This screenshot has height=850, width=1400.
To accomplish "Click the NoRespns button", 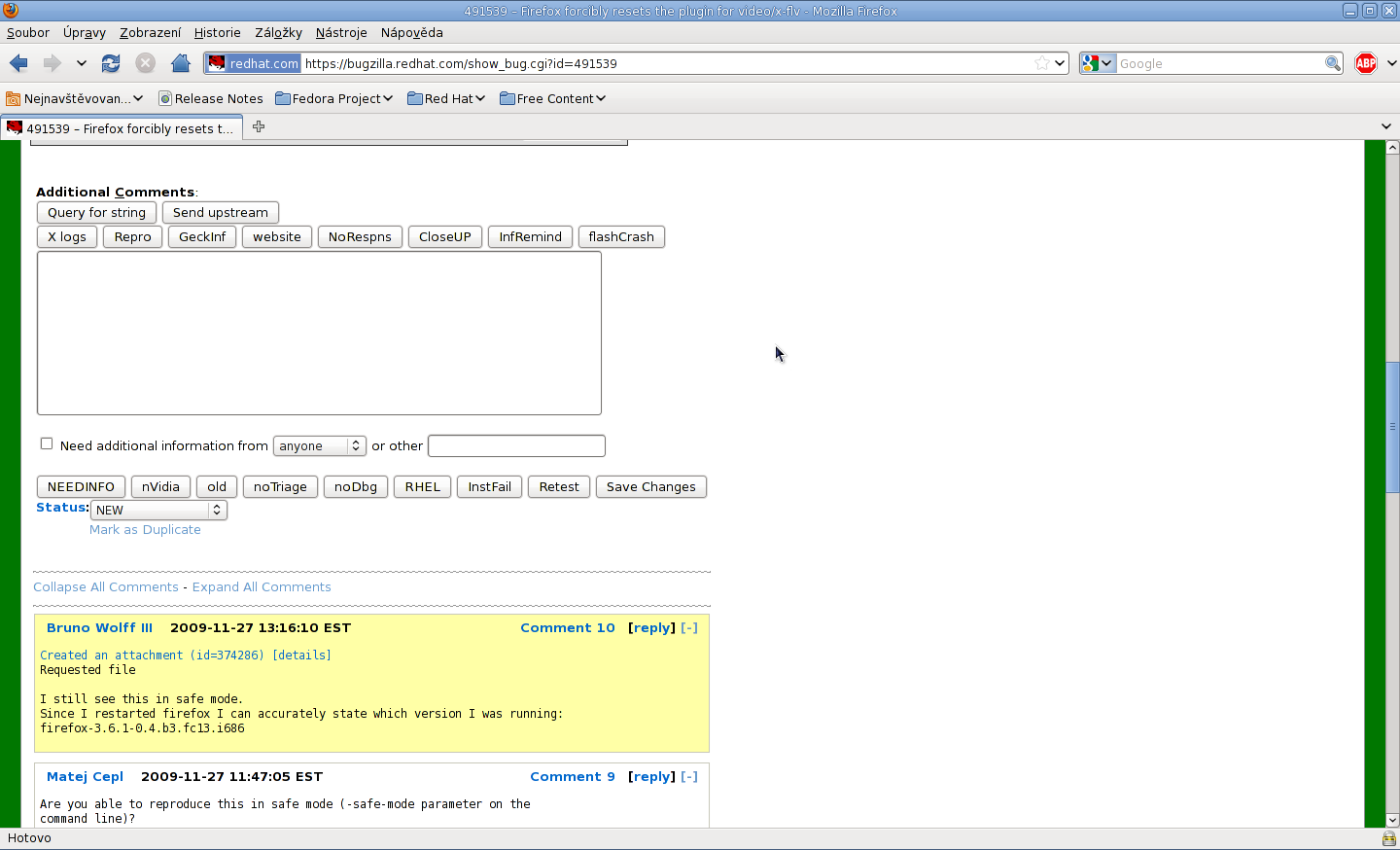I will [360, 236].
